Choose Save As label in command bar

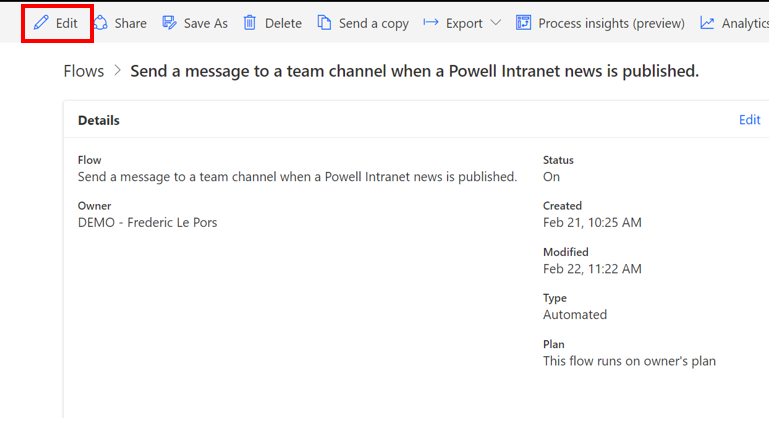(205, 23)
